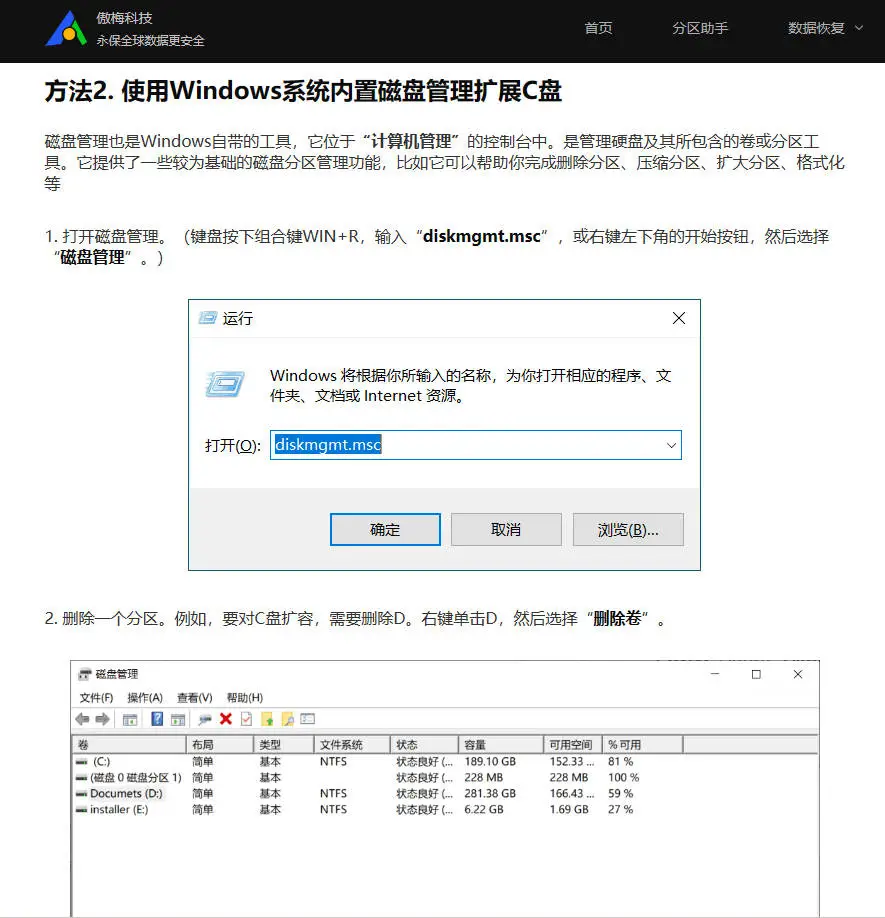
Task: Click the AOMEI 傲梅科技 logo
Action: tap(68, 30)
